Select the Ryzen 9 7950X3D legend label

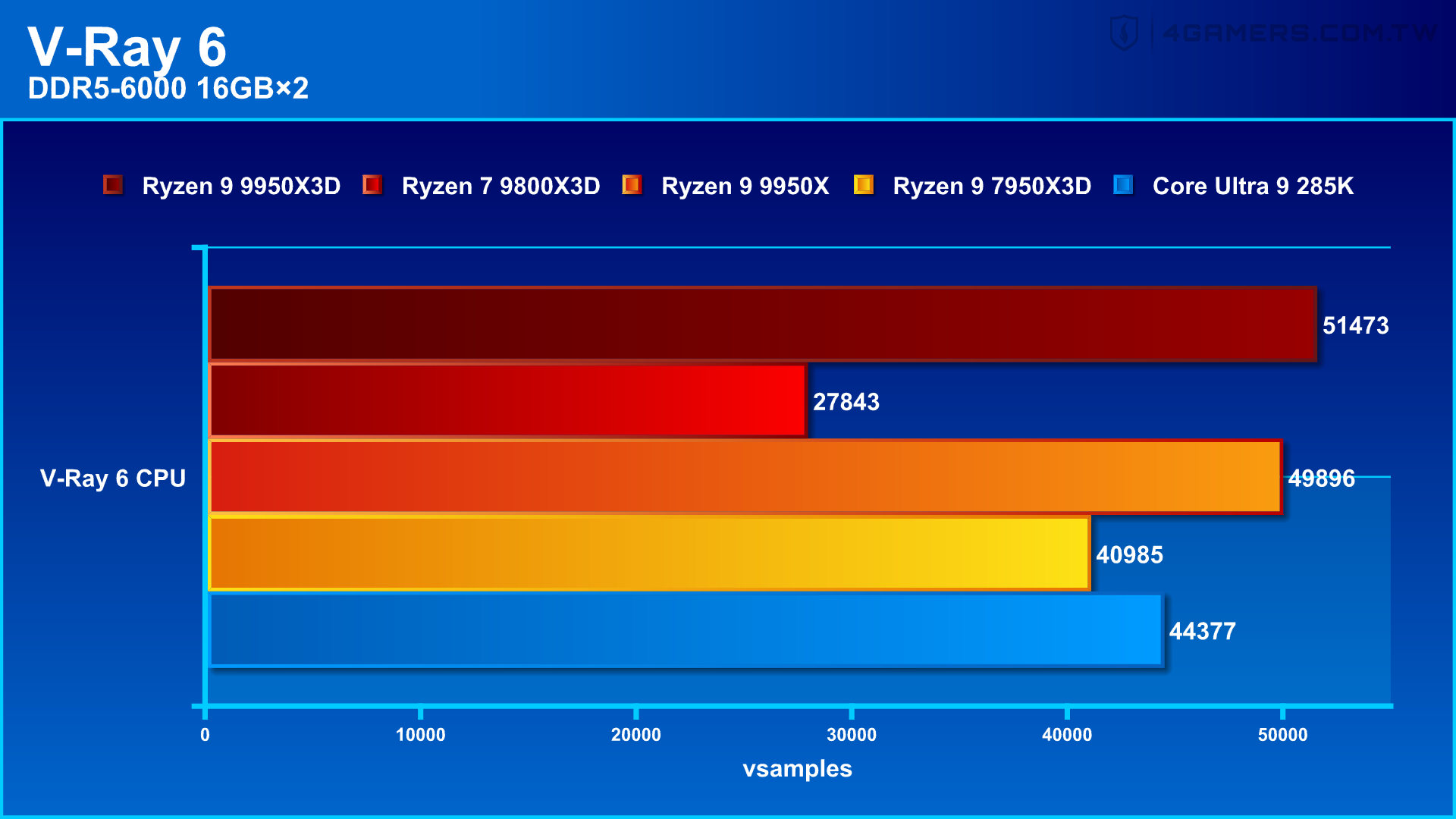point(992,186)
